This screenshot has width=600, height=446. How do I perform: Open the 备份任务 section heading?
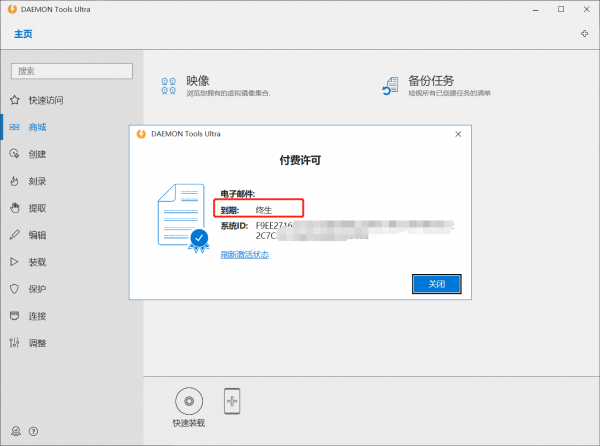[431, 81]
